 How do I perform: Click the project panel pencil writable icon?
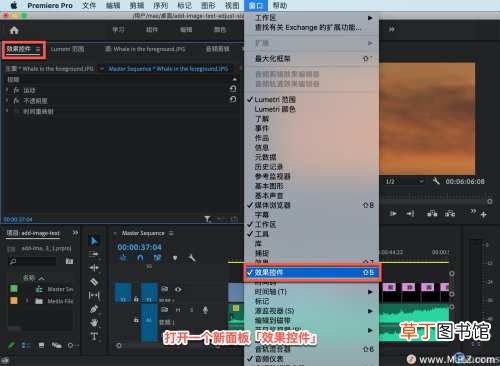(x=11, y=345)
